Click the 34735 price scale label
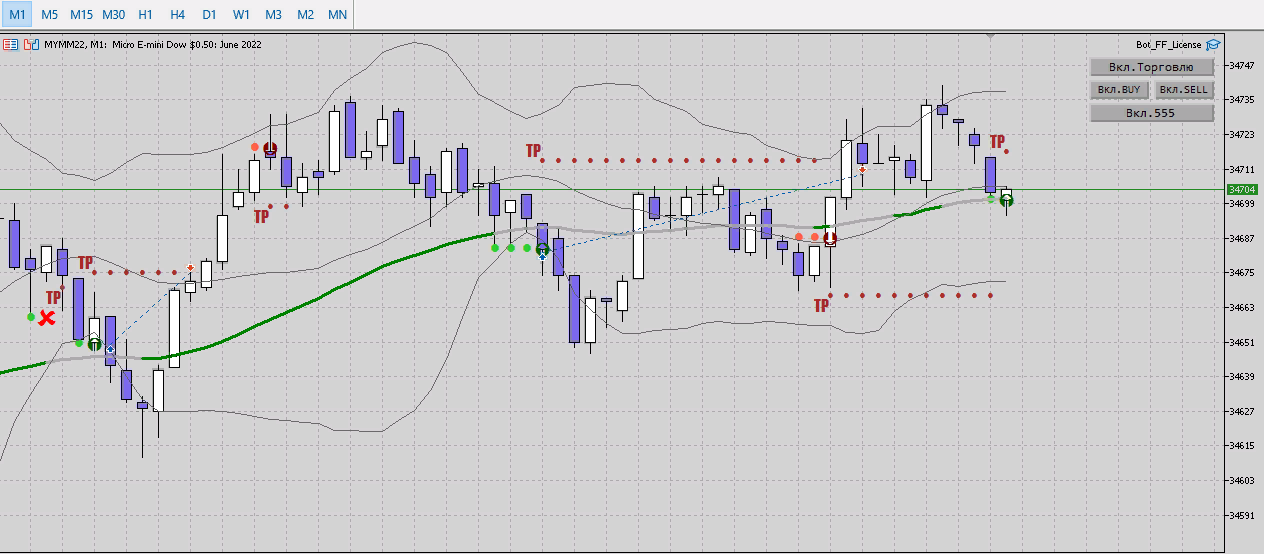This screenshot has width=1264, height=554. (x=1243, y=100)
